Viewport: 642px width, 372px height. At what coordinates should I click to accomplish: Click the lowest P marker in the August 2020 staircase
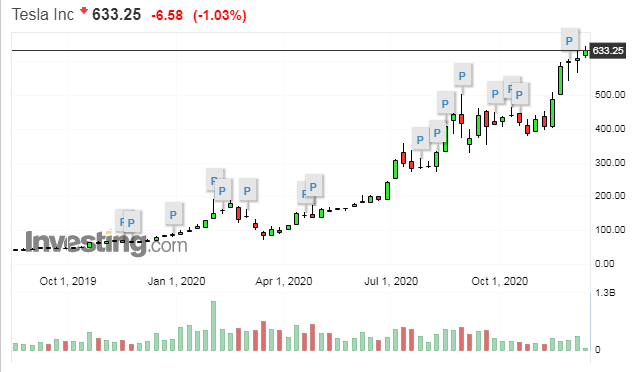(420, 139)
